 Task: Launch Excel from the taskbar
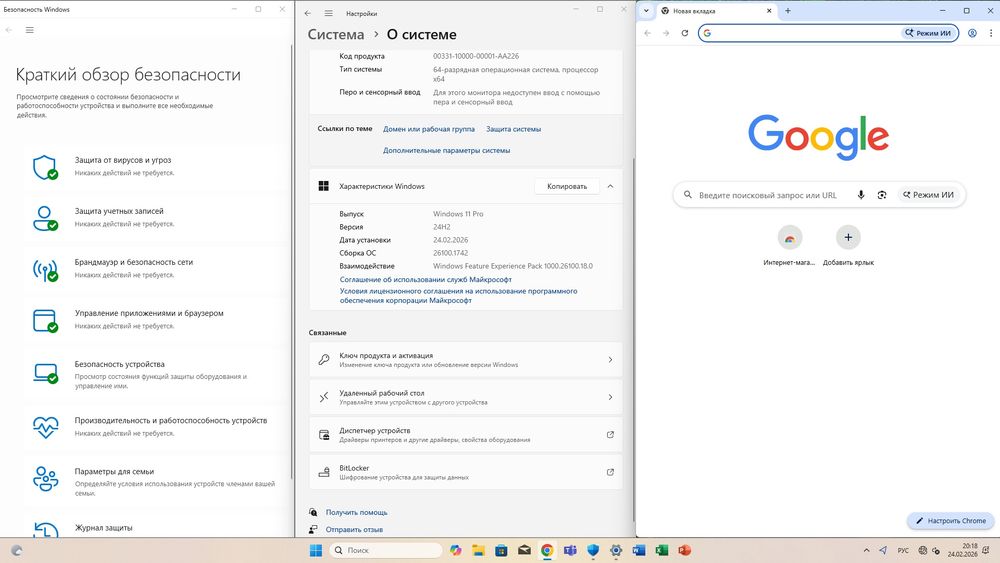tap(662, 550)
